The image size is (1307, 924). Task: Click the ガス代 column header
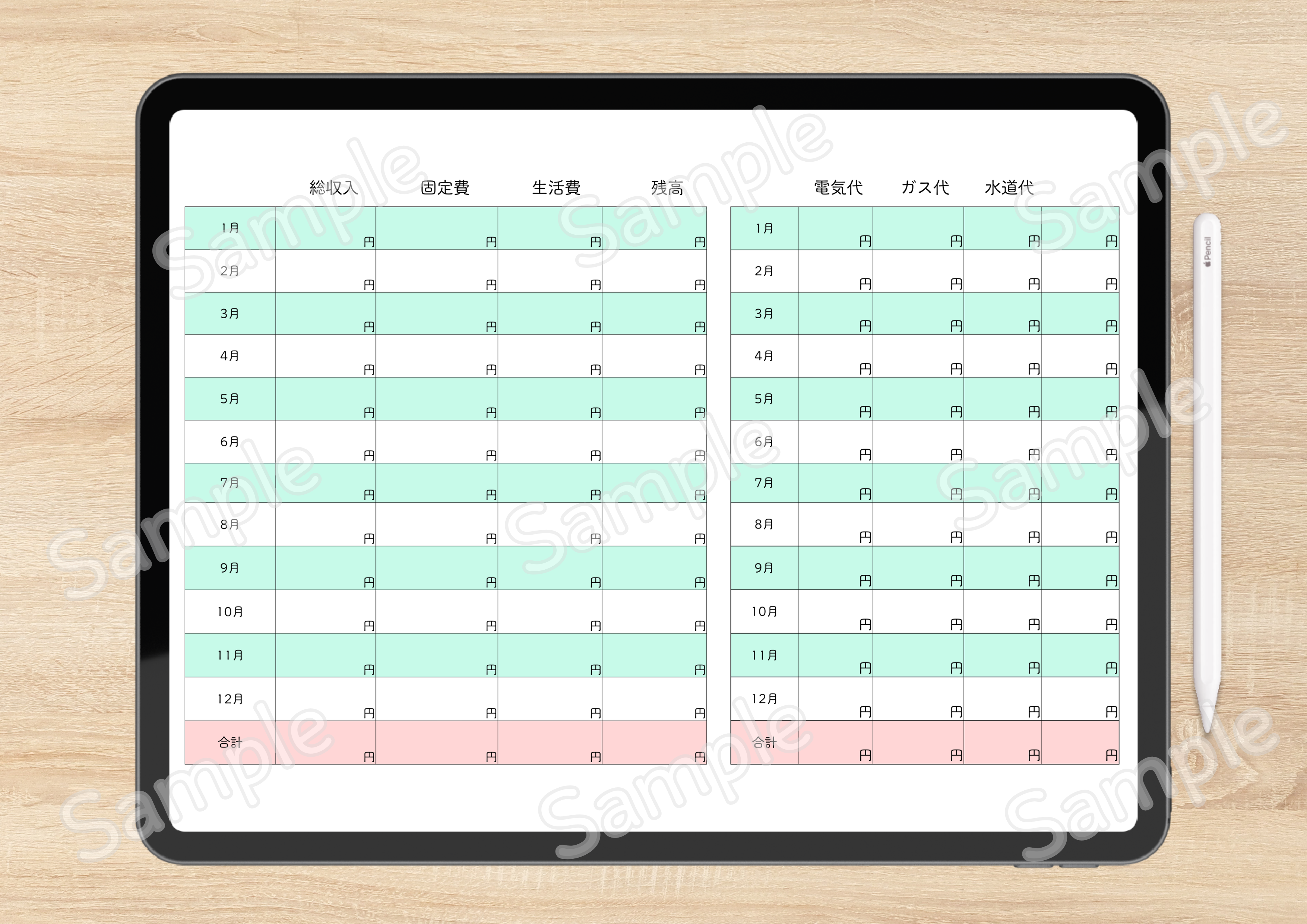click(x=925, y=187)
